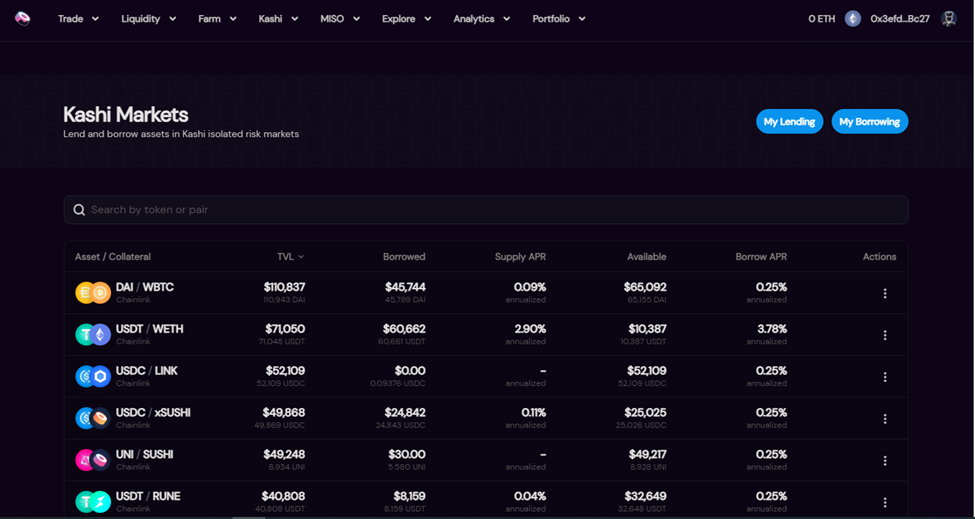Click the 2.90% supply APR value

click(x=530, y=329)
